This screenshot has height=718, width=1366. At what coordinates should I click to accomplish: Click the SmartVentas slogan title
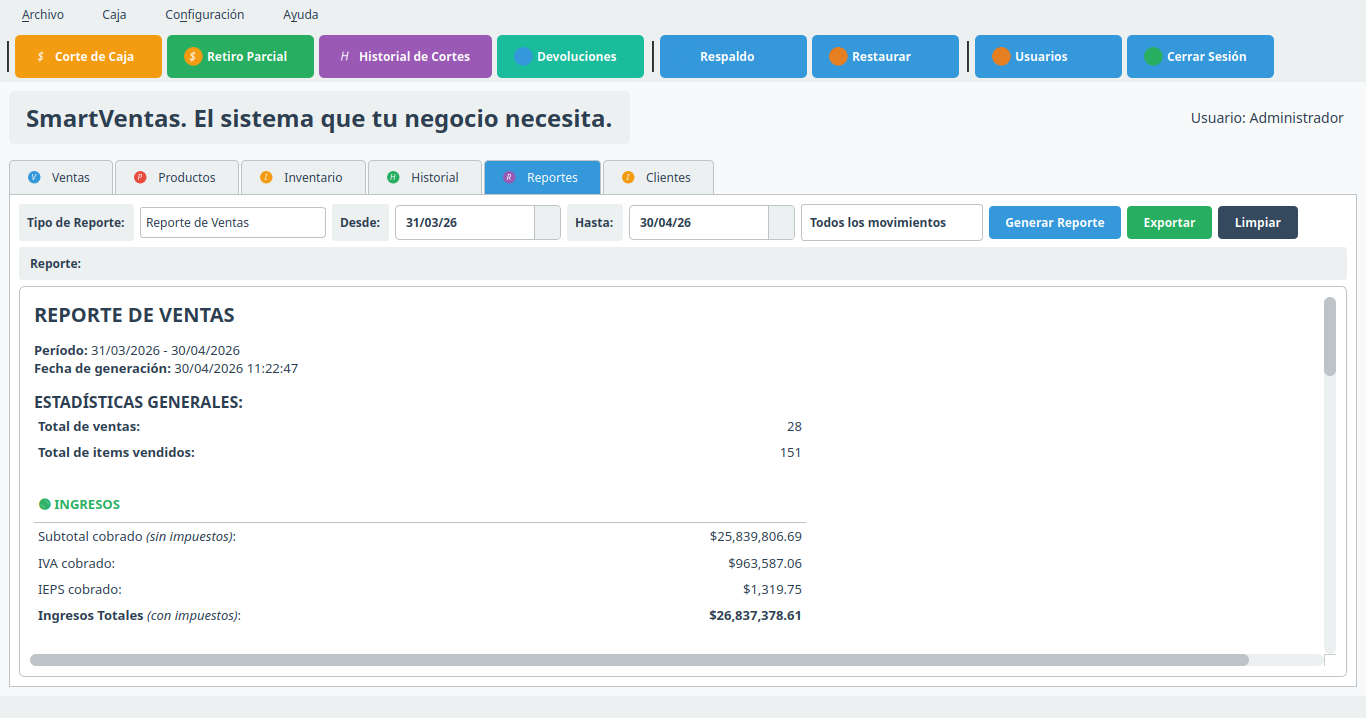click(319, 119)
